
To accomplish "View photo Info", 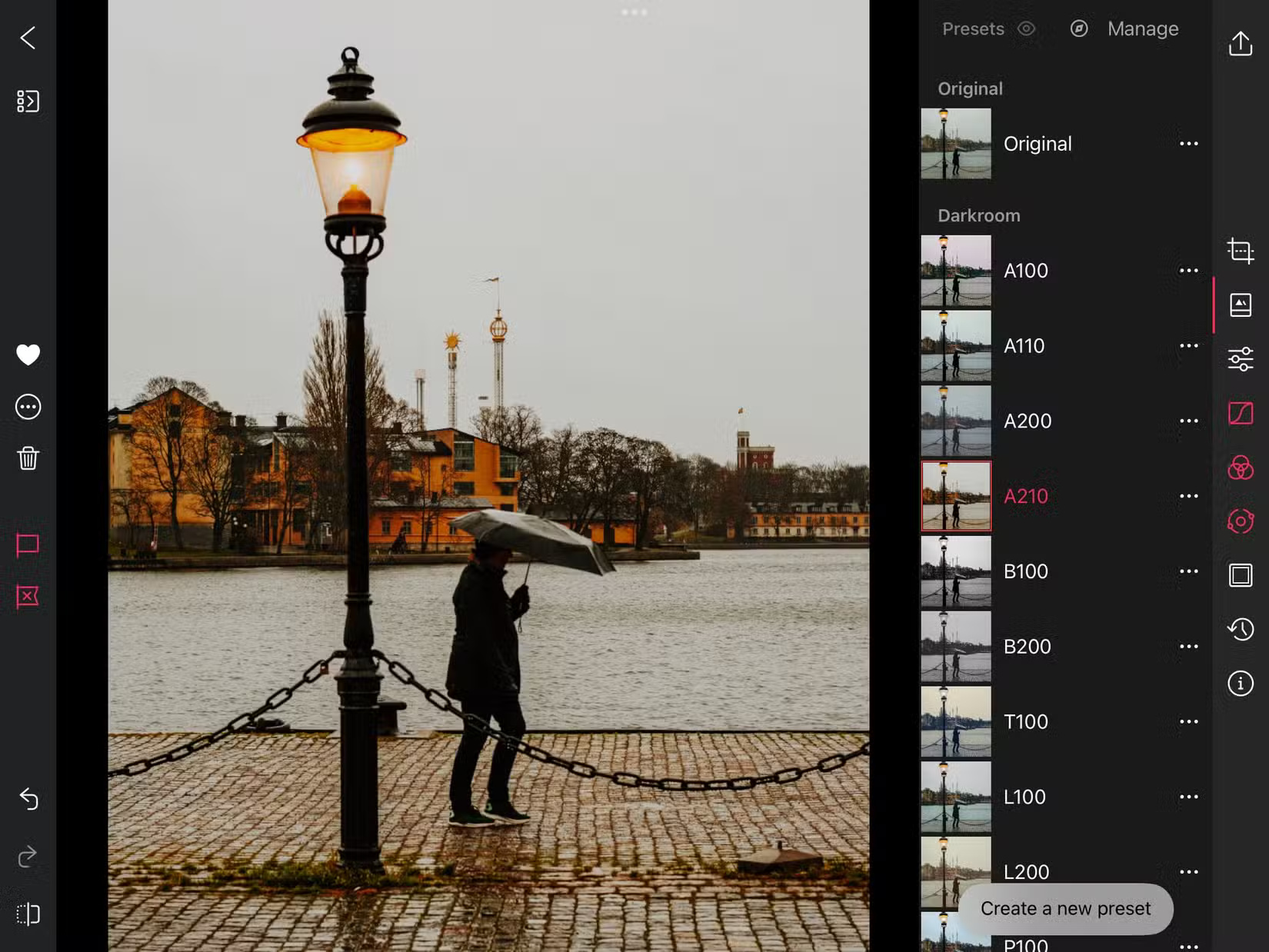I will tap(1241, 683).
